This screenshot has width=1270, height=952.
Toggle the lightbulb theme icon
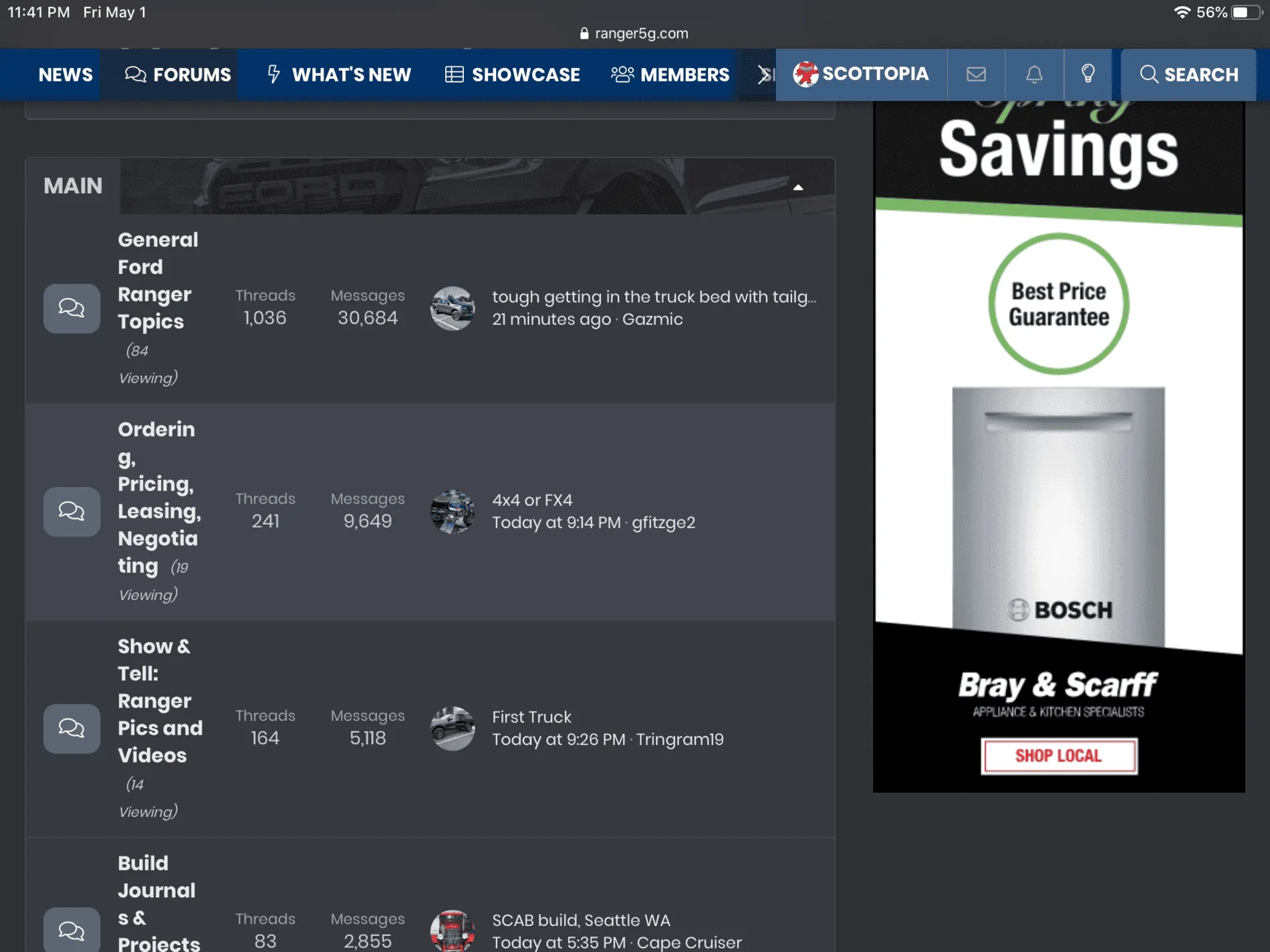1088,74
